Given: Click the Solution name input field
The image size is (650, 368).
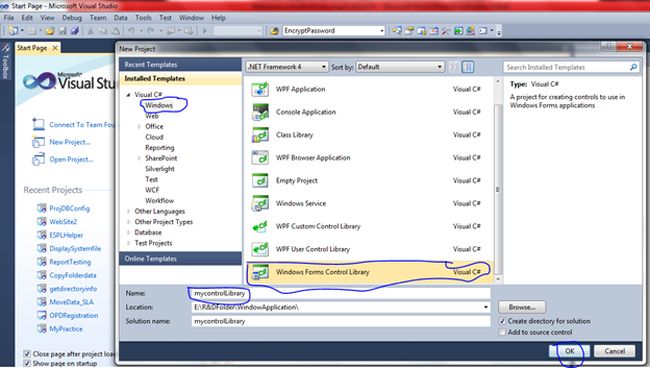Looking at the screenshot, I should (x=341, y=321).
